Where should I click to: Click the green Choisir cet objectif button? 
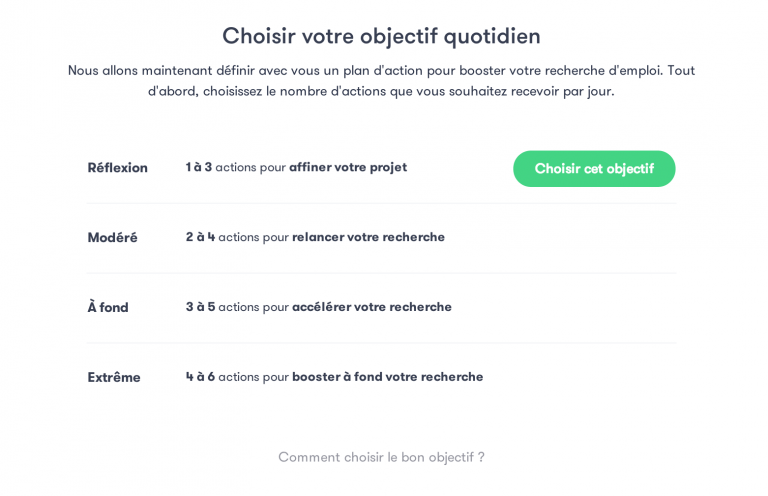click(x=594, y=169)
